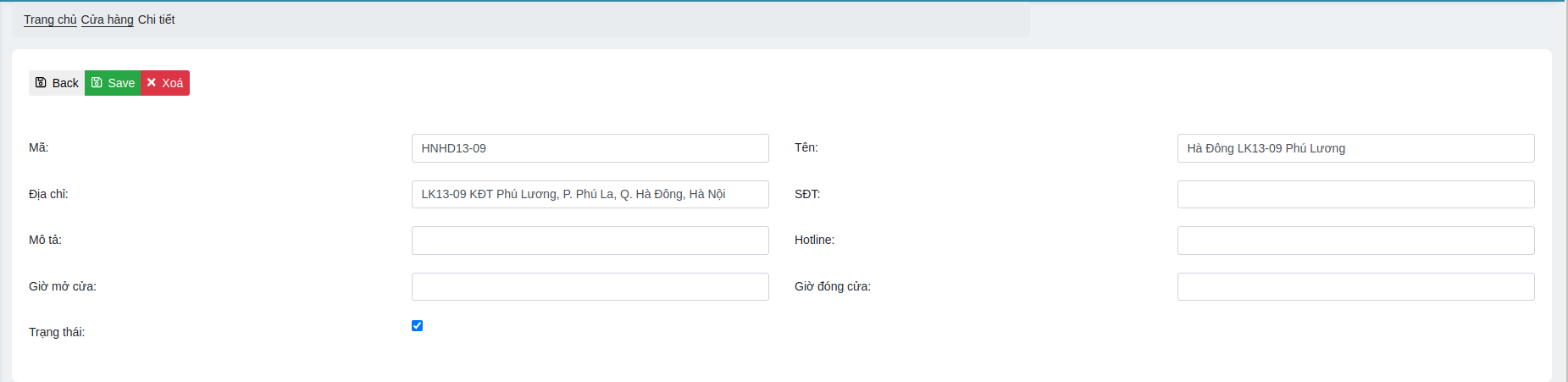Image resolution: width=1568 pixels, height=382 pixels.
Task: Delete the store with Xoá button
Action: [x=165, y=83]
